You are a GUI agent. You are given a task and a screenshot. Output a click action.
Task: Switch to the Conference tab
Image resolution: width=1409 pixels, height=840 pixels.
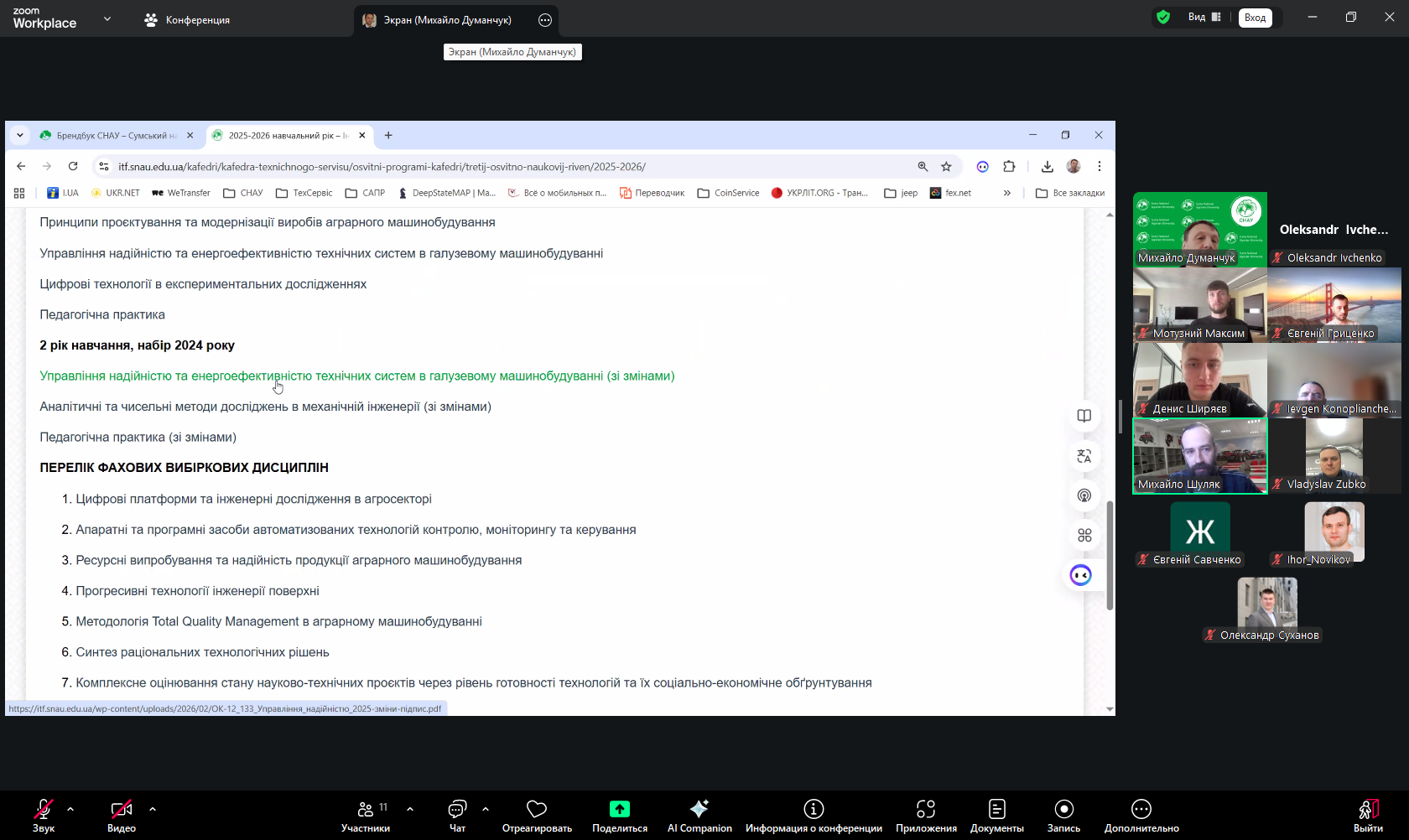click(x=188, y=20)
